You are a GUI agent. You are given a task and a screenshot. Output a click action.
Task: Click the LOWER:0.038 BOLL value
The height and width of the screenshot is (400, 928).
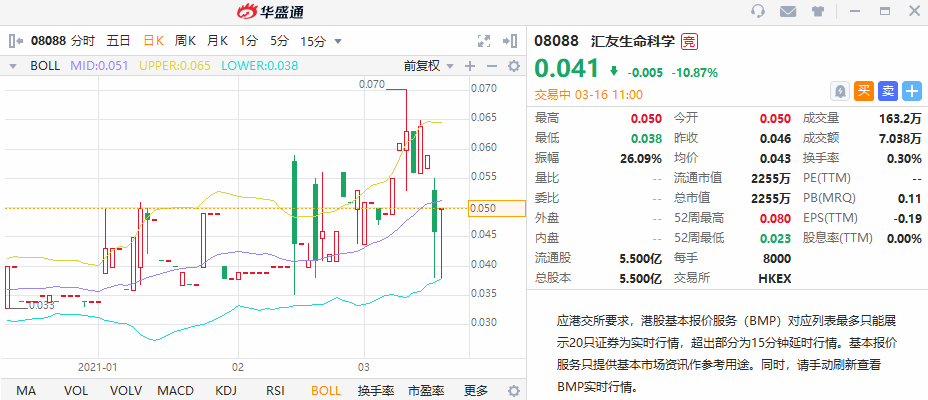tap(260, 66)
